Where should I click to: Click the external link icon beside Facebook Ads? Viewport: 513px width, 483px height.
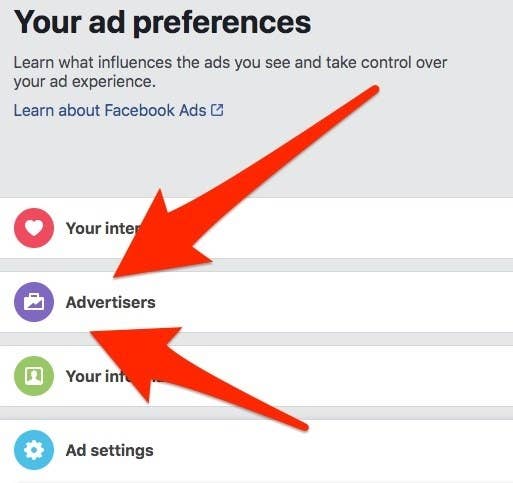(217, 110)
